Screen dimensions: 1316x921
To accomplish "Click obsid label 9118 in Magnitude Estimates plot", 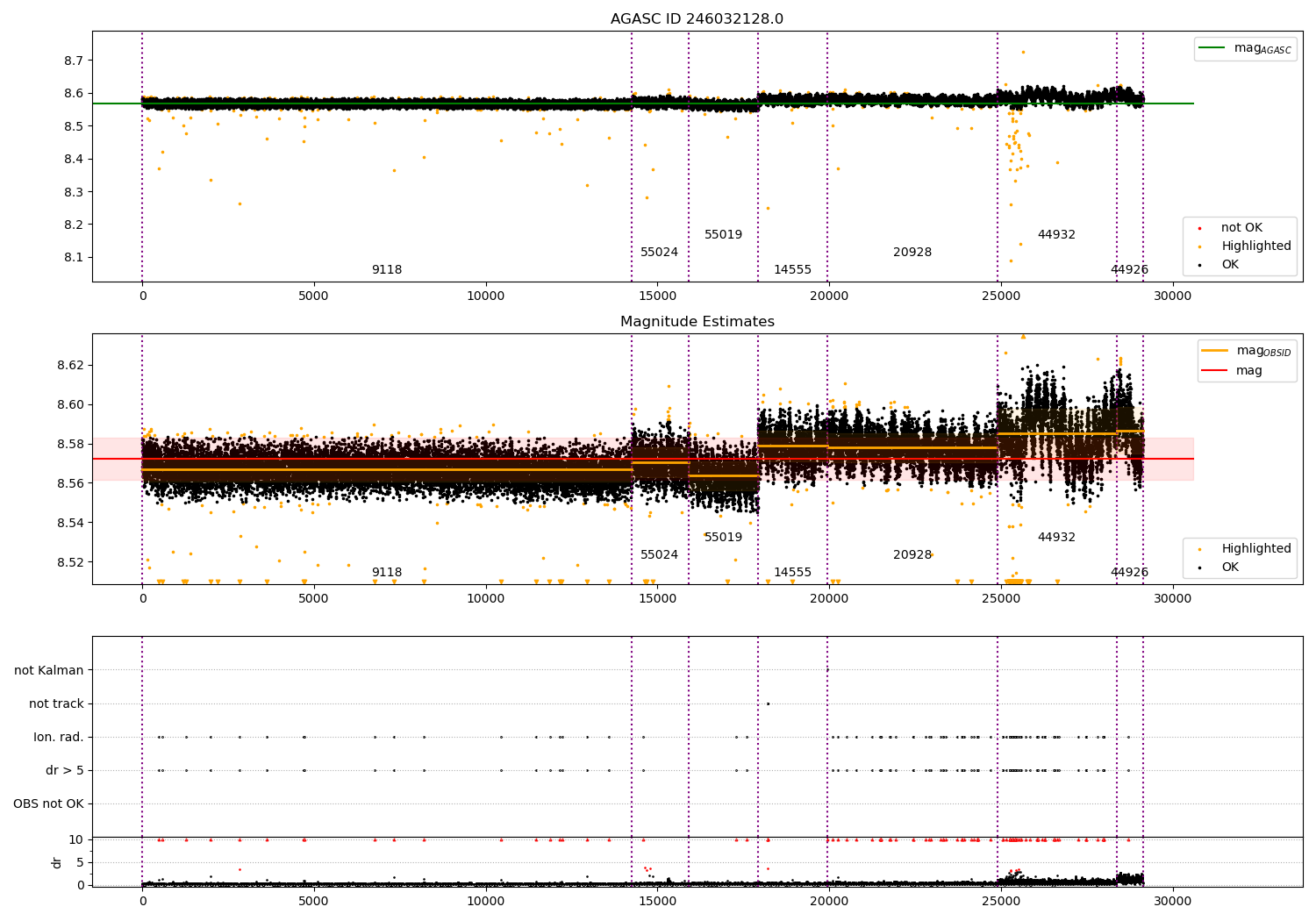I will 387,573.
